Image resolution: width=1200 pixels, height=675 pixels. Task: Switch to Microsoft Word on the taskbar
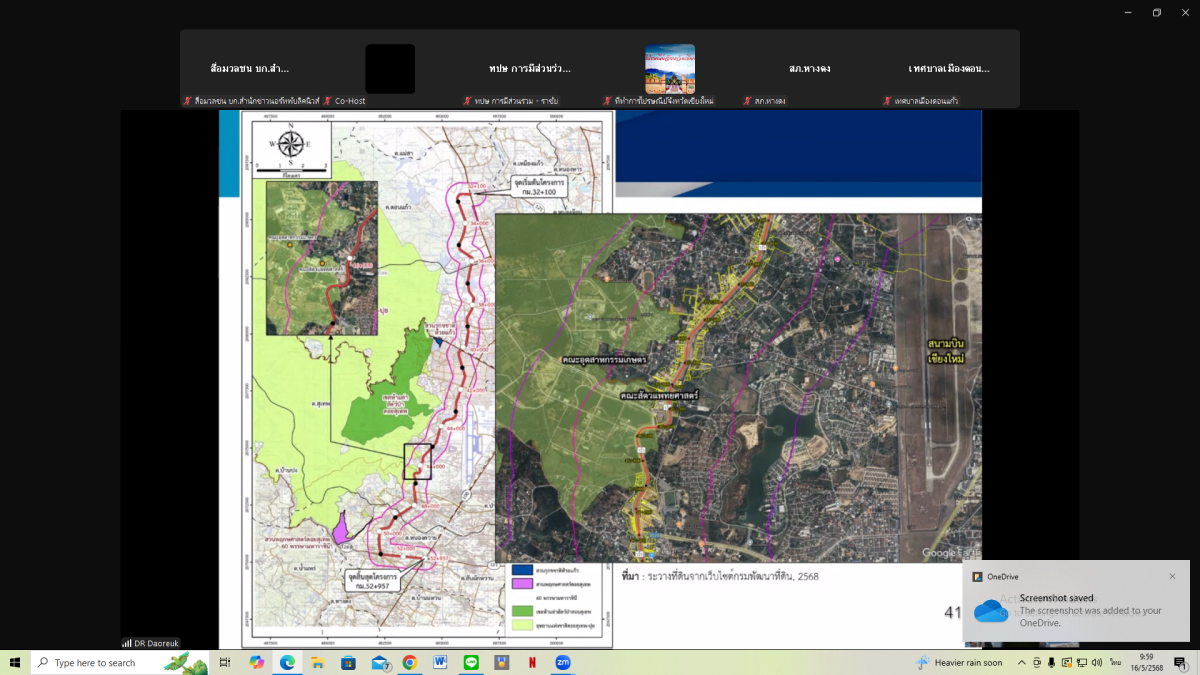click(x=440, y=662)
